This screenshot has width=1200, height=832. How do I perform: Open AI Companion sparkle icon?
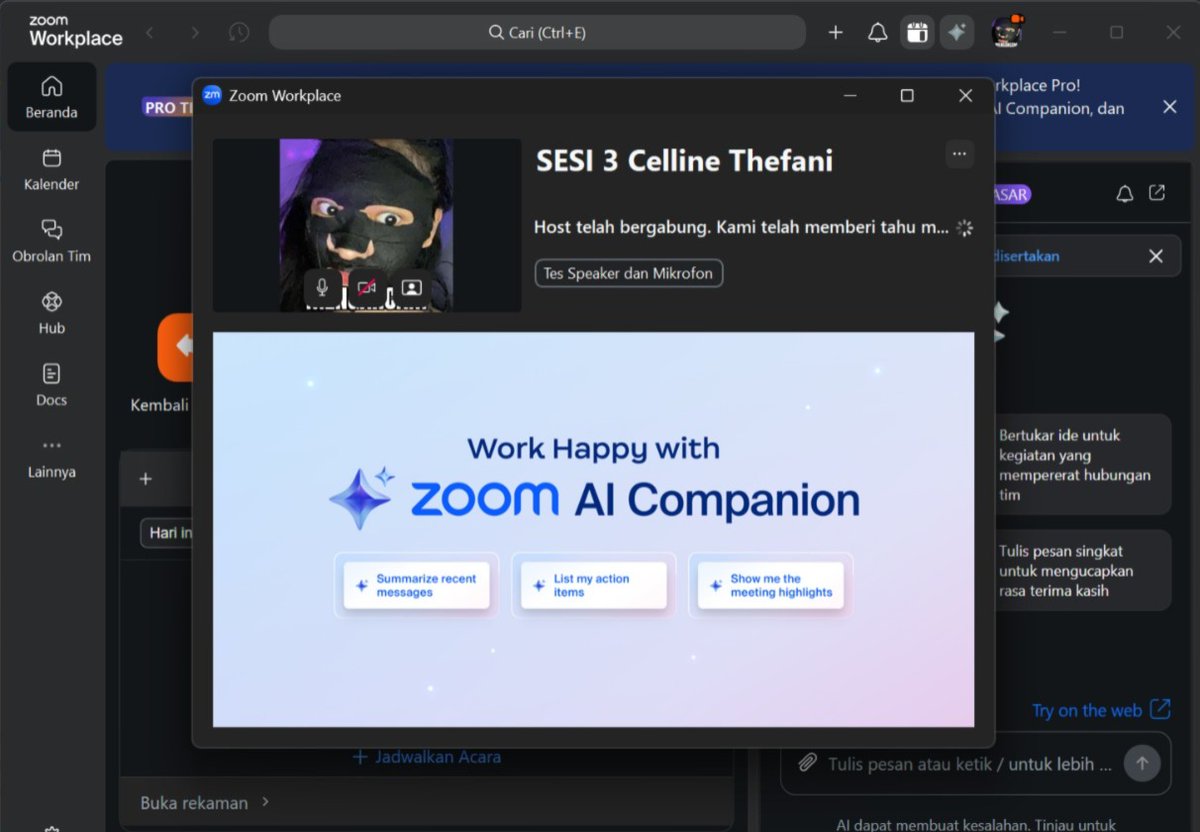[957, 33]
